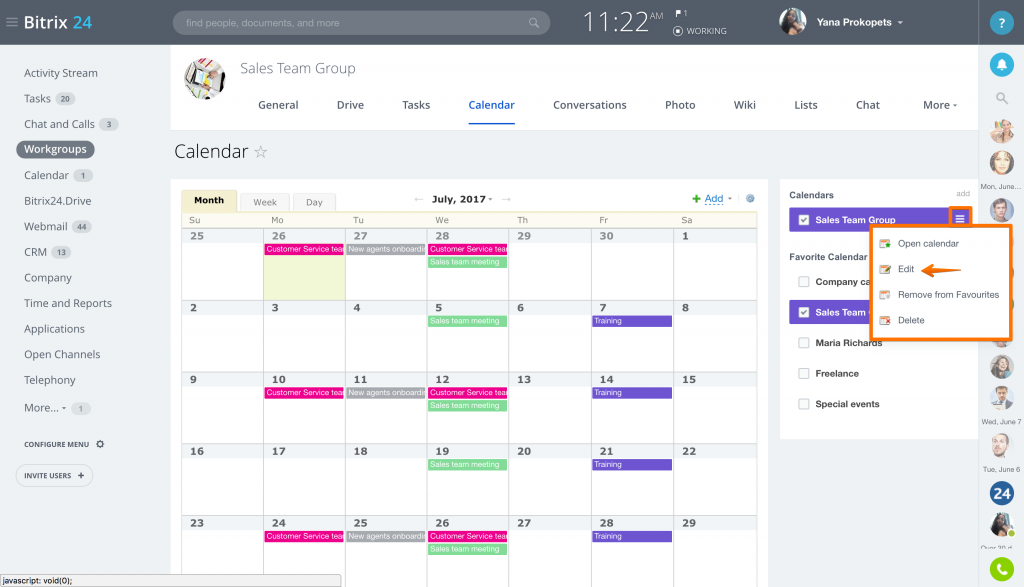Click the flag counter icon near clock
Image resolution: width=1024 pixels, height=587 pixels.
click(680, 13)
